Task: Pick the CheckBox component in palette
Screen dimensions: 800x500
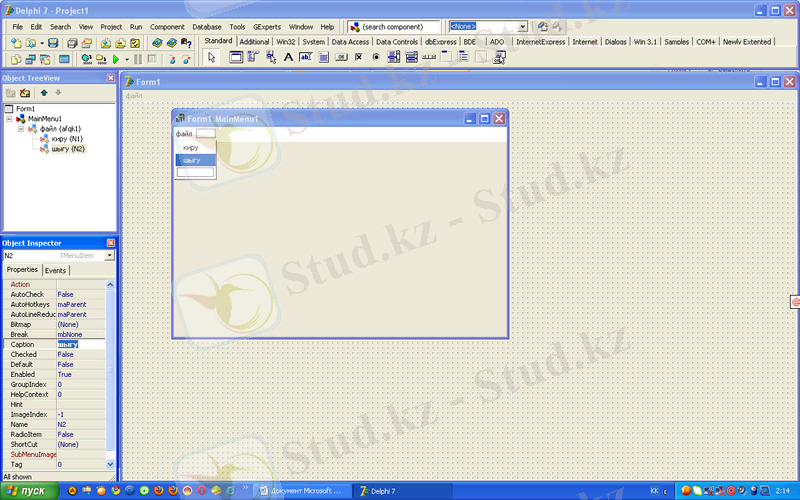Action: 359,57
